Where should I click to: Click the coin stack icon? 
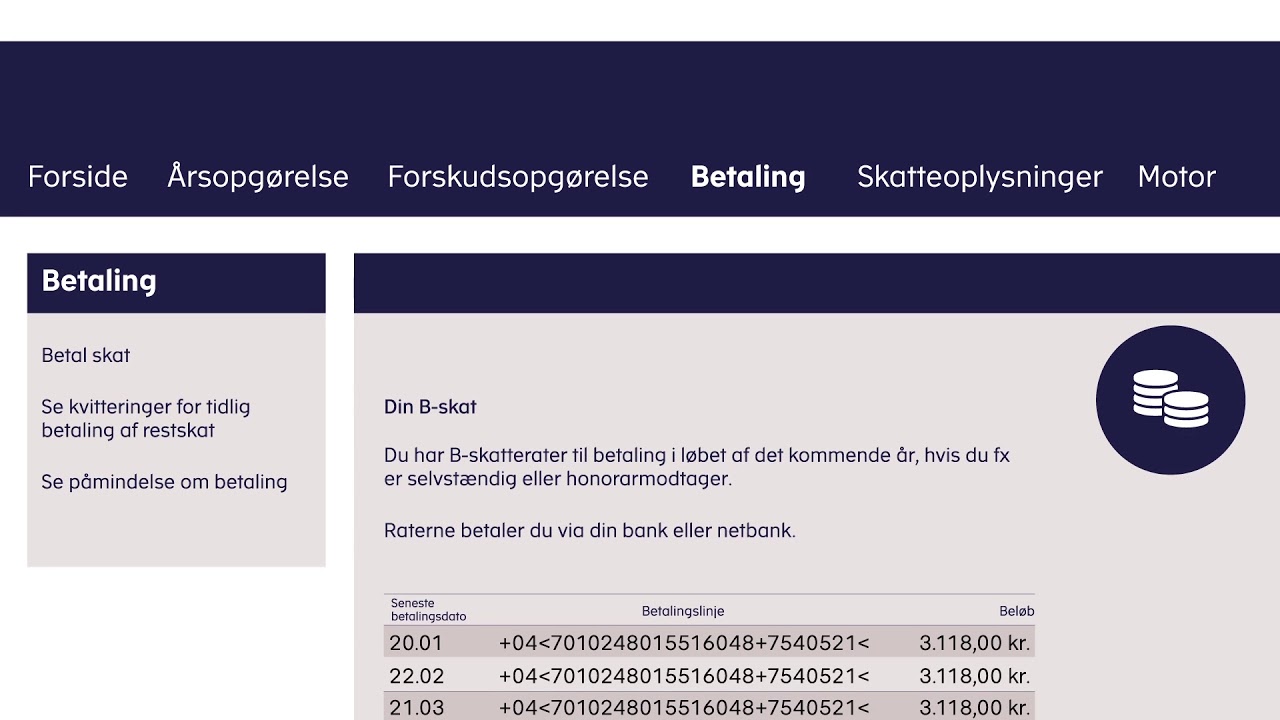[1170, 399]
